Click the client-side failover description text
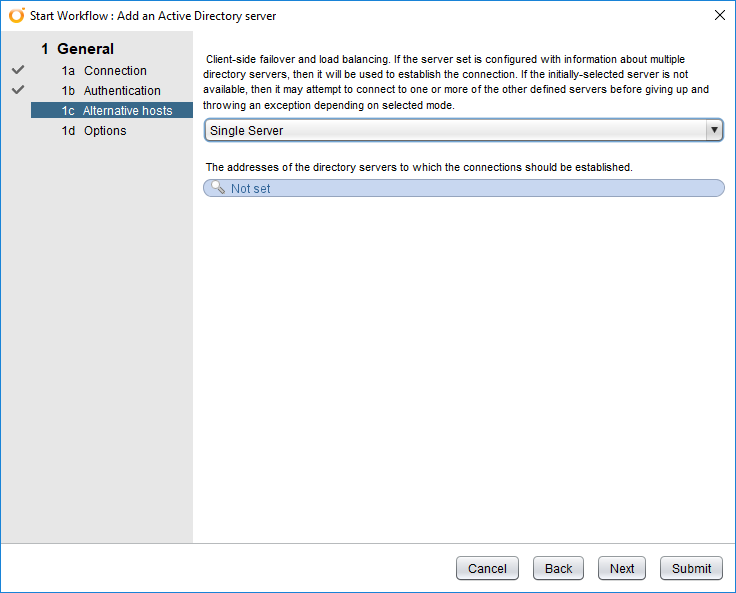 coord(457,82)
